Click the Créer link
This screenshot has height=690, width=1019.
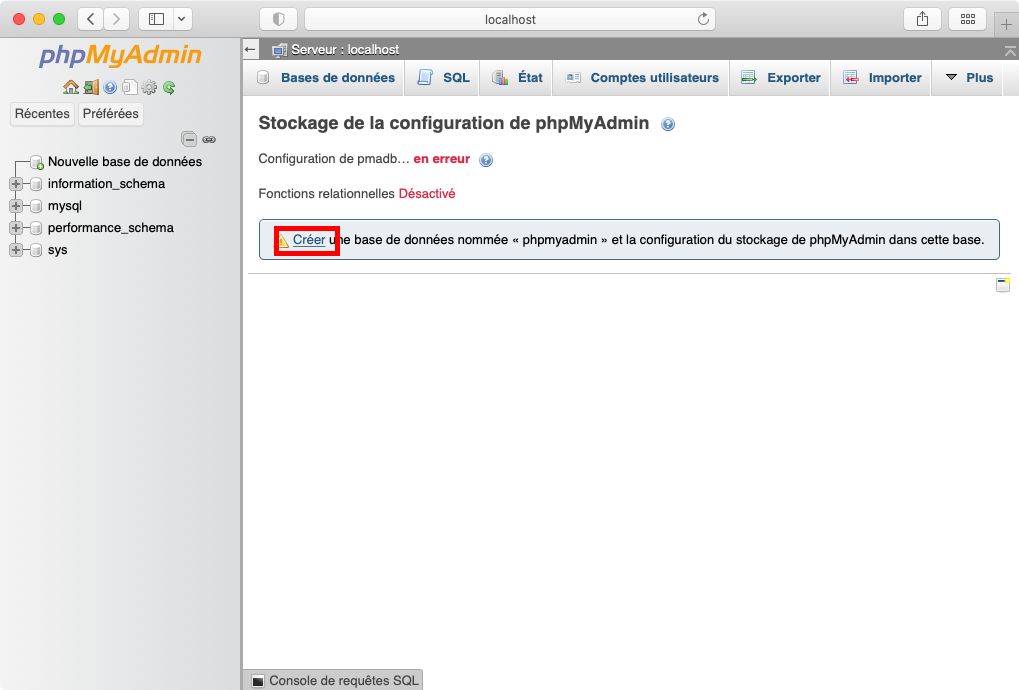click(309, 240)
